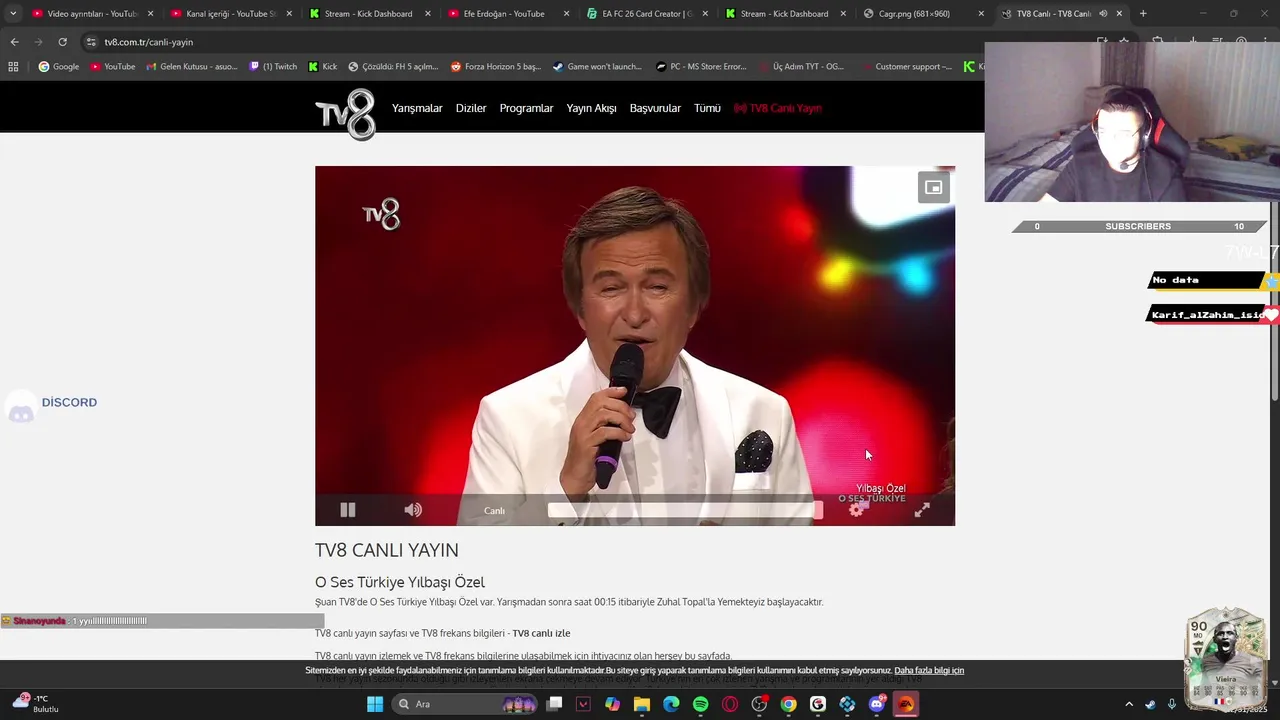Open Copilot from the taskbar
Viewport: 1280px width, 720px height.
pos(612,704)
